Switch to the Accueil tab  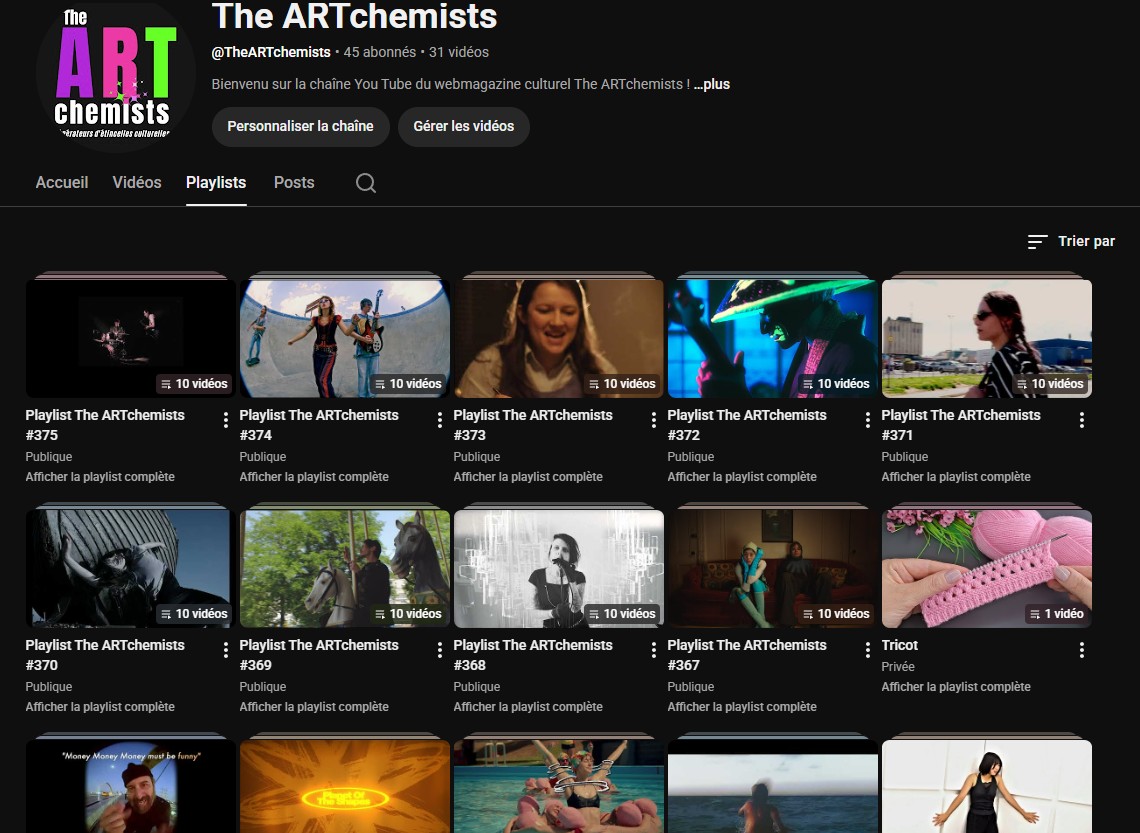coord(62,182)
